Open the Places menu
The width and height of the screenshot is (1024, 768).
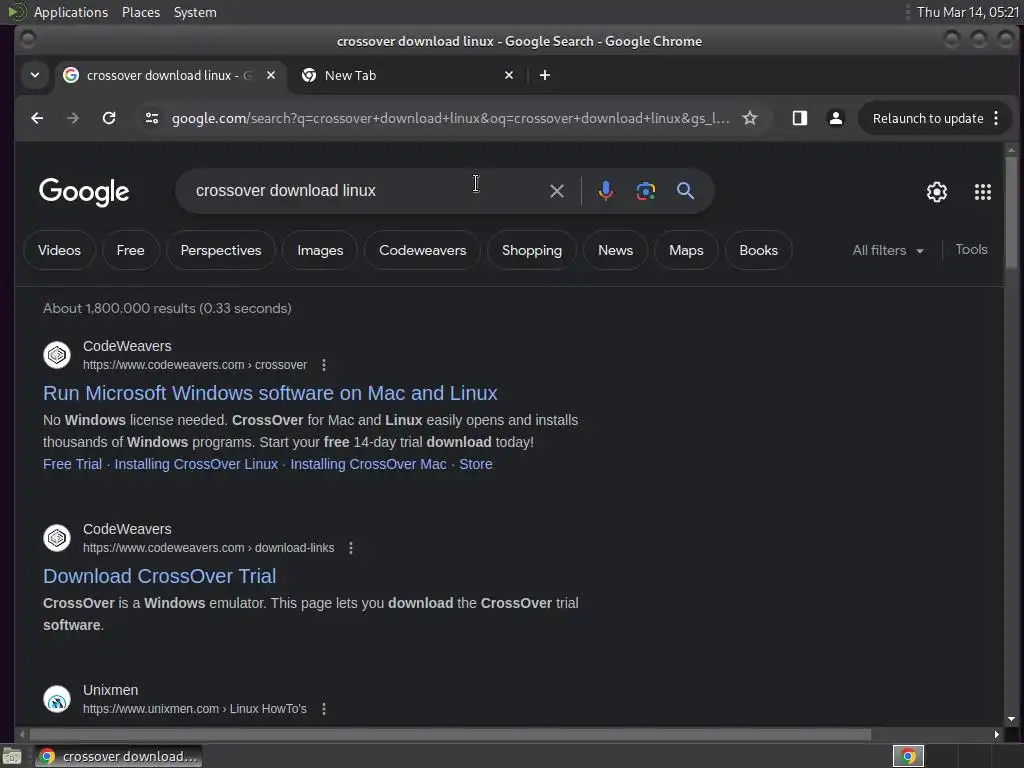(141, 12)
